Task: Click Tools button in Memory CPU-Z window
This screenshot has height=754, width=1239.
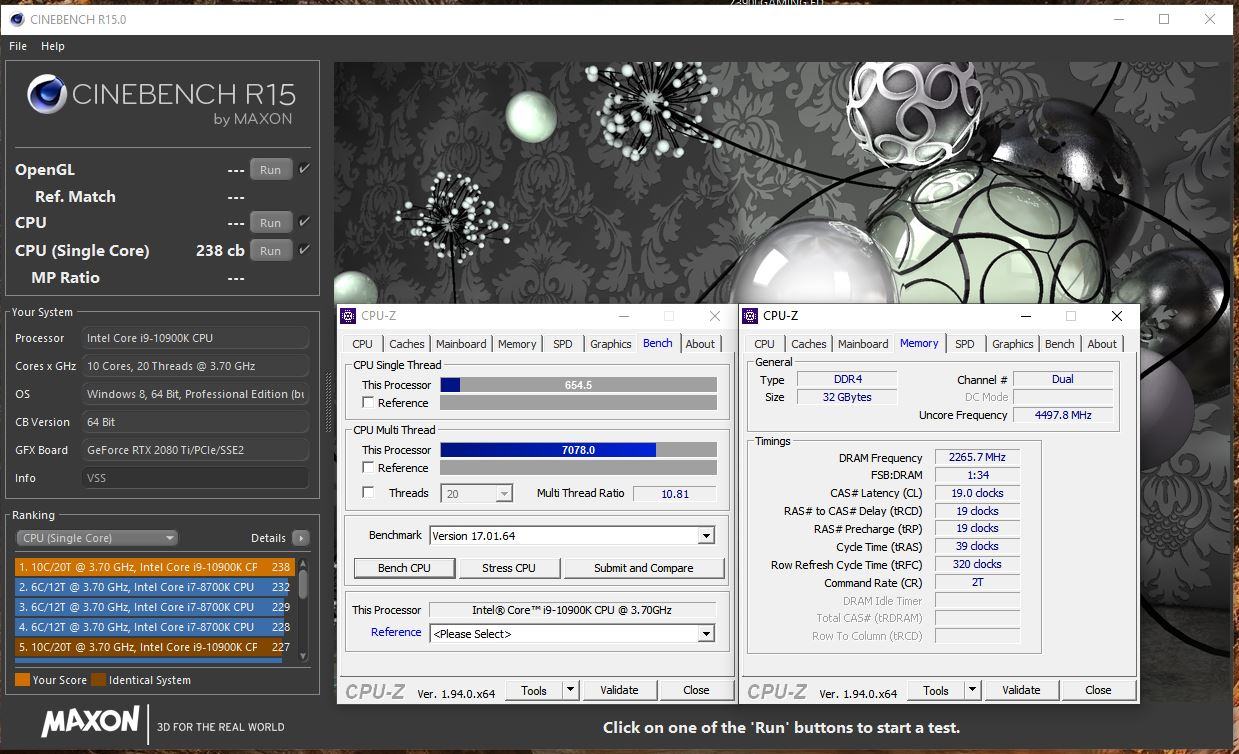Action: pos(936,690)
